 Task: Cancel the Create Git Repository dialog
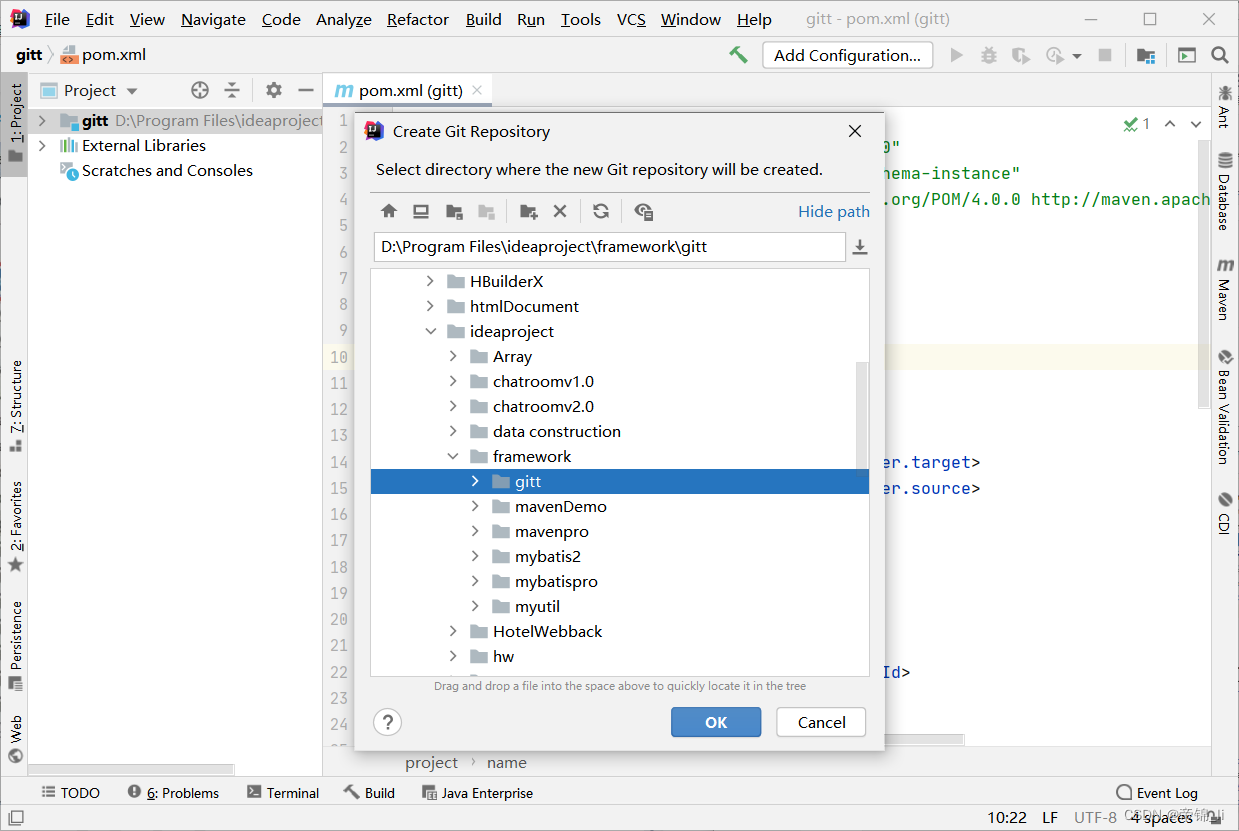coord(822,722)
